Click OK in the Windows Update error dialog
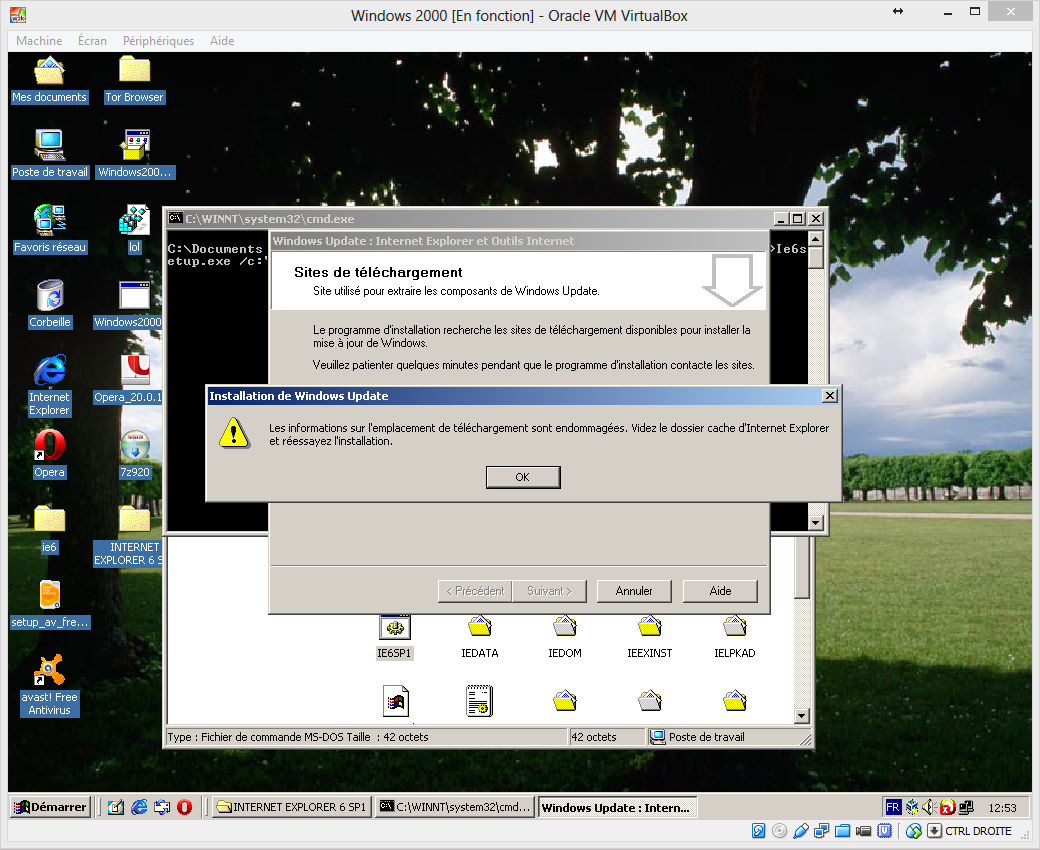1040x850 pixels. click(x=523, y=477)
